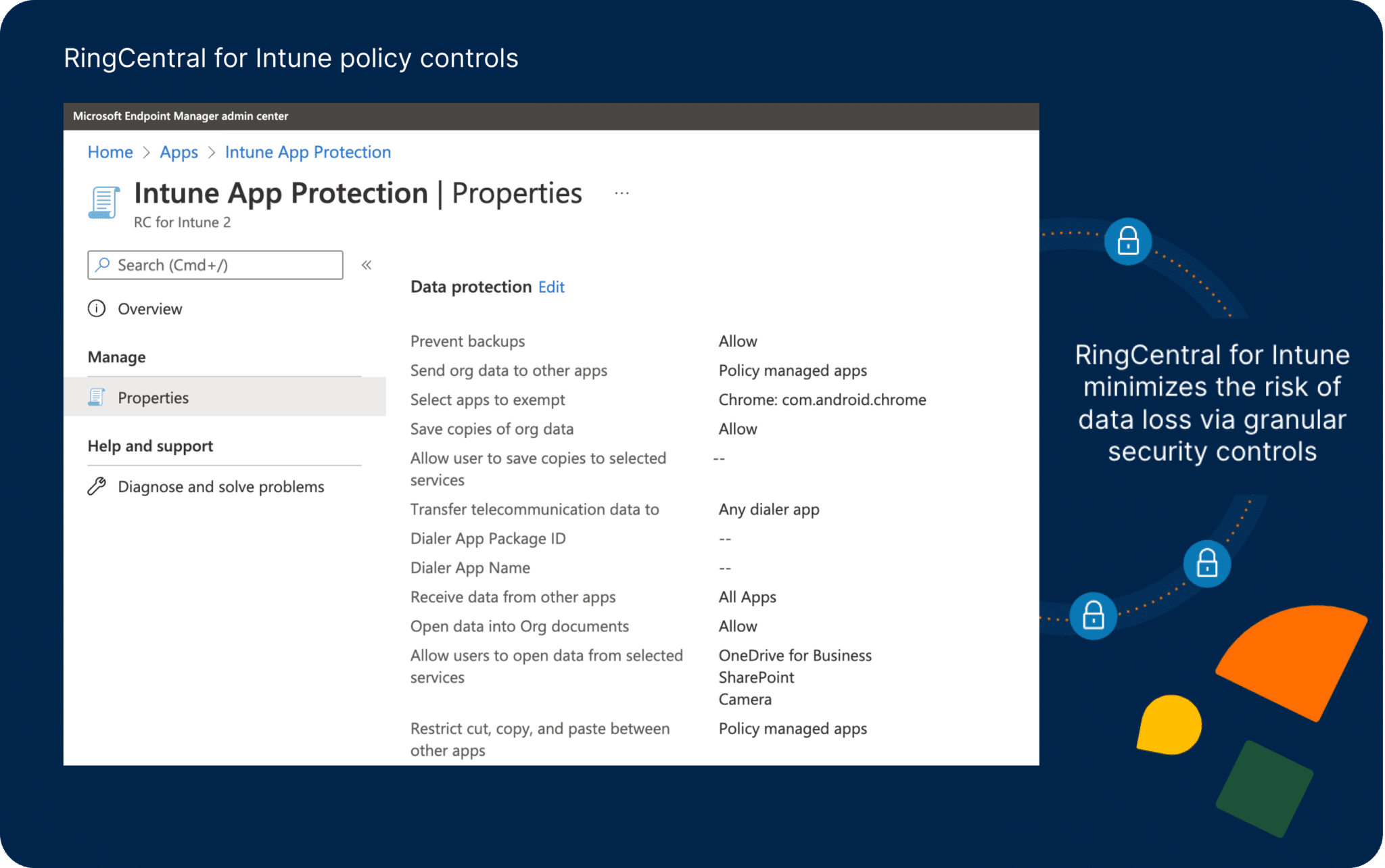Click chevron separator after Home breadcrumb
The image size is (1385, 868).
click(x=146, y=153)
